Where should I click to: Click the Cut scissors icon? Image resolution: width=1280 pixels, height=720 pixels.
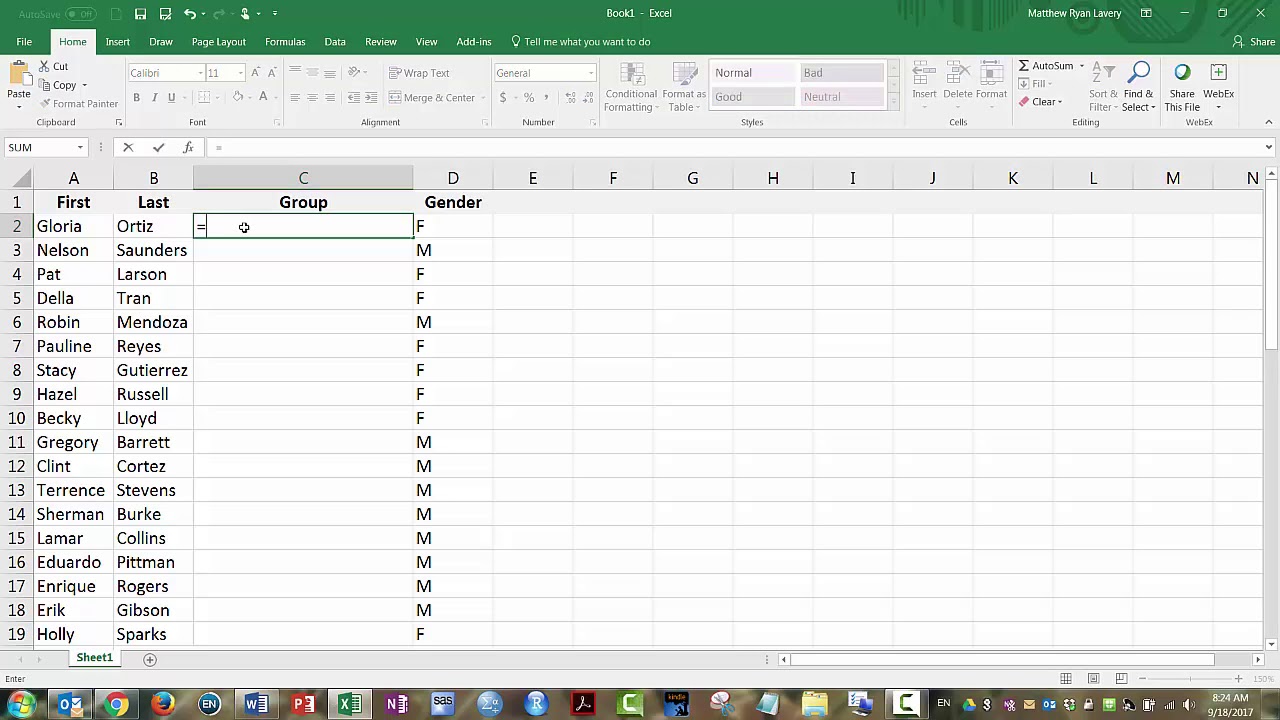(45, 67)
